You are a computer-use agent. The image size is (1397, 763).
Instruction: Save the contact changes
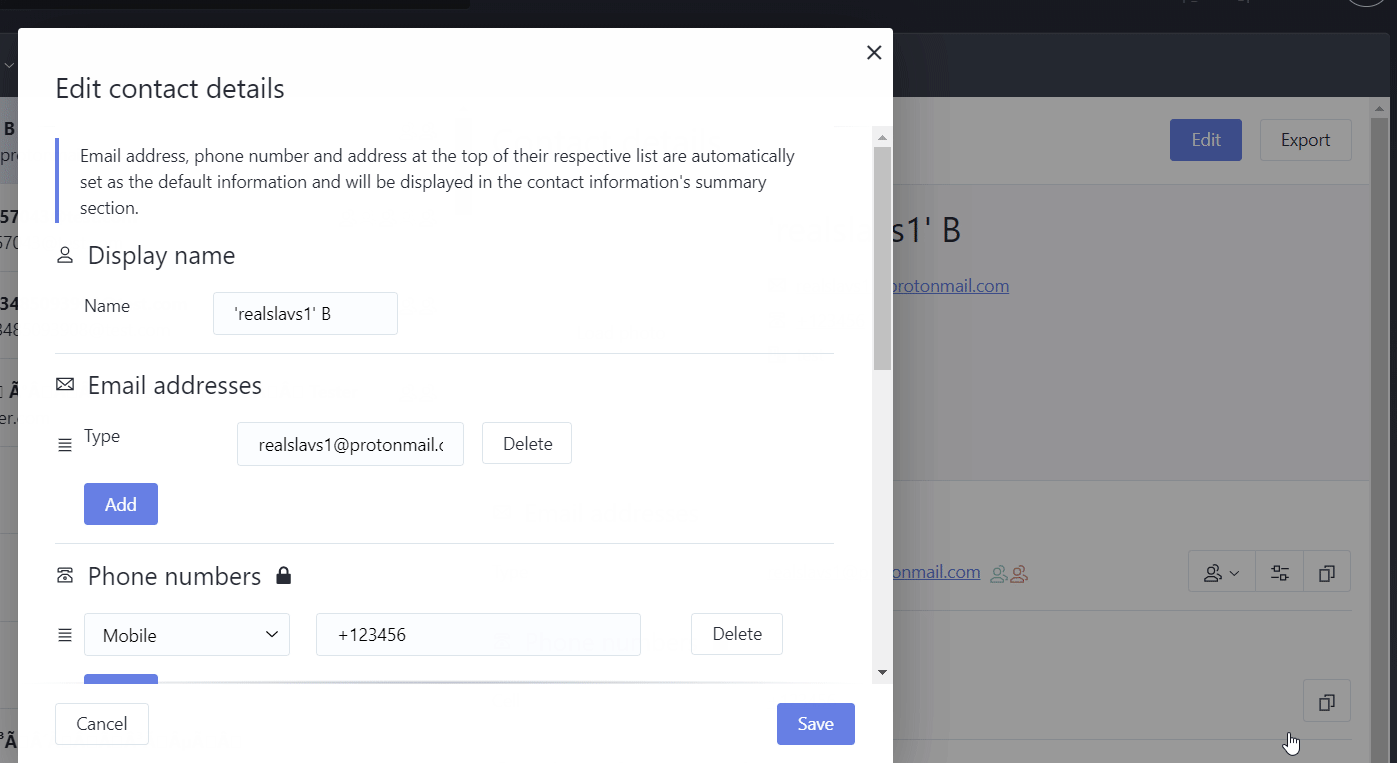[815, 723]
